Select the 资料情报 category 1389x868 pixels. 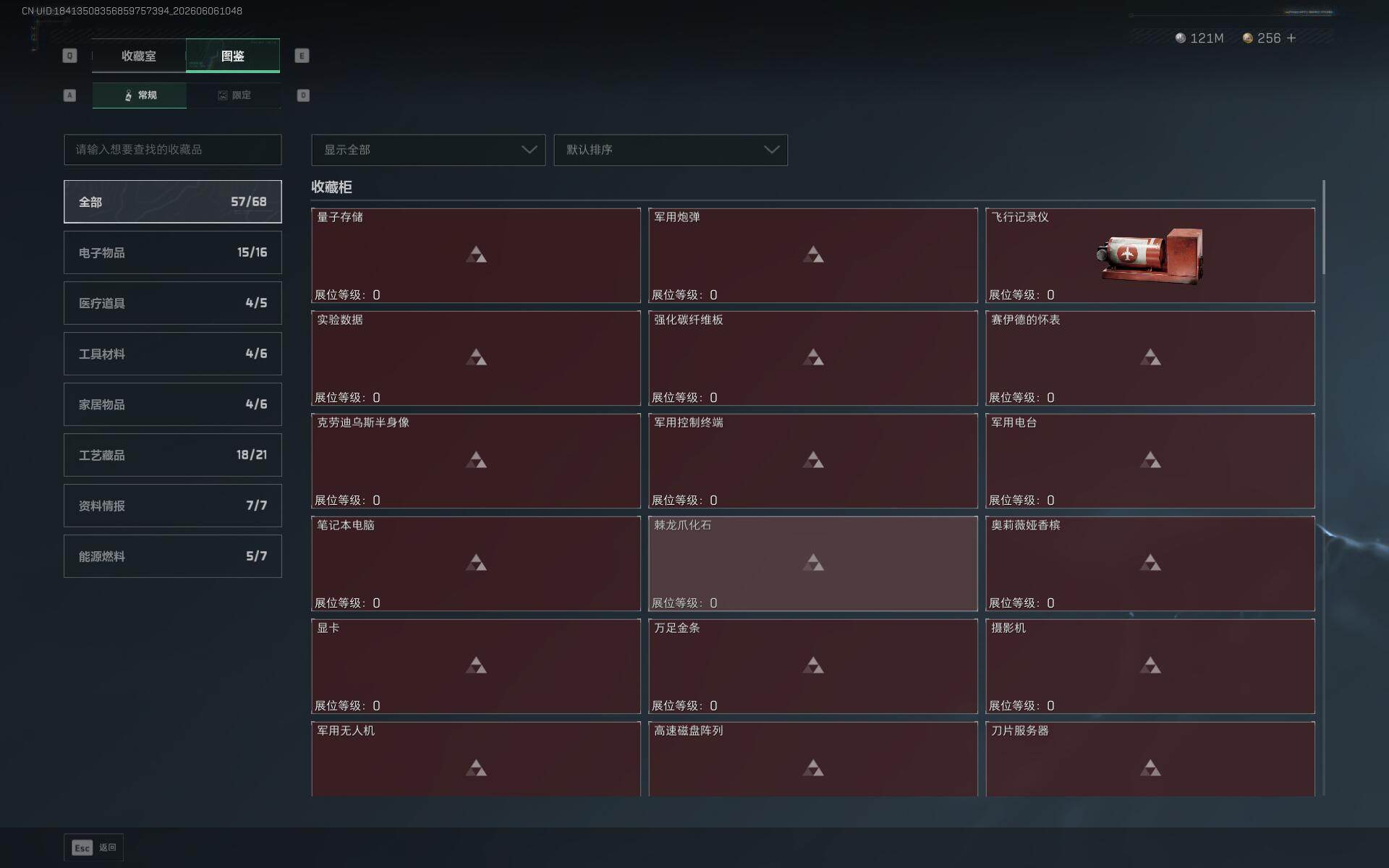tap(172, 506)
